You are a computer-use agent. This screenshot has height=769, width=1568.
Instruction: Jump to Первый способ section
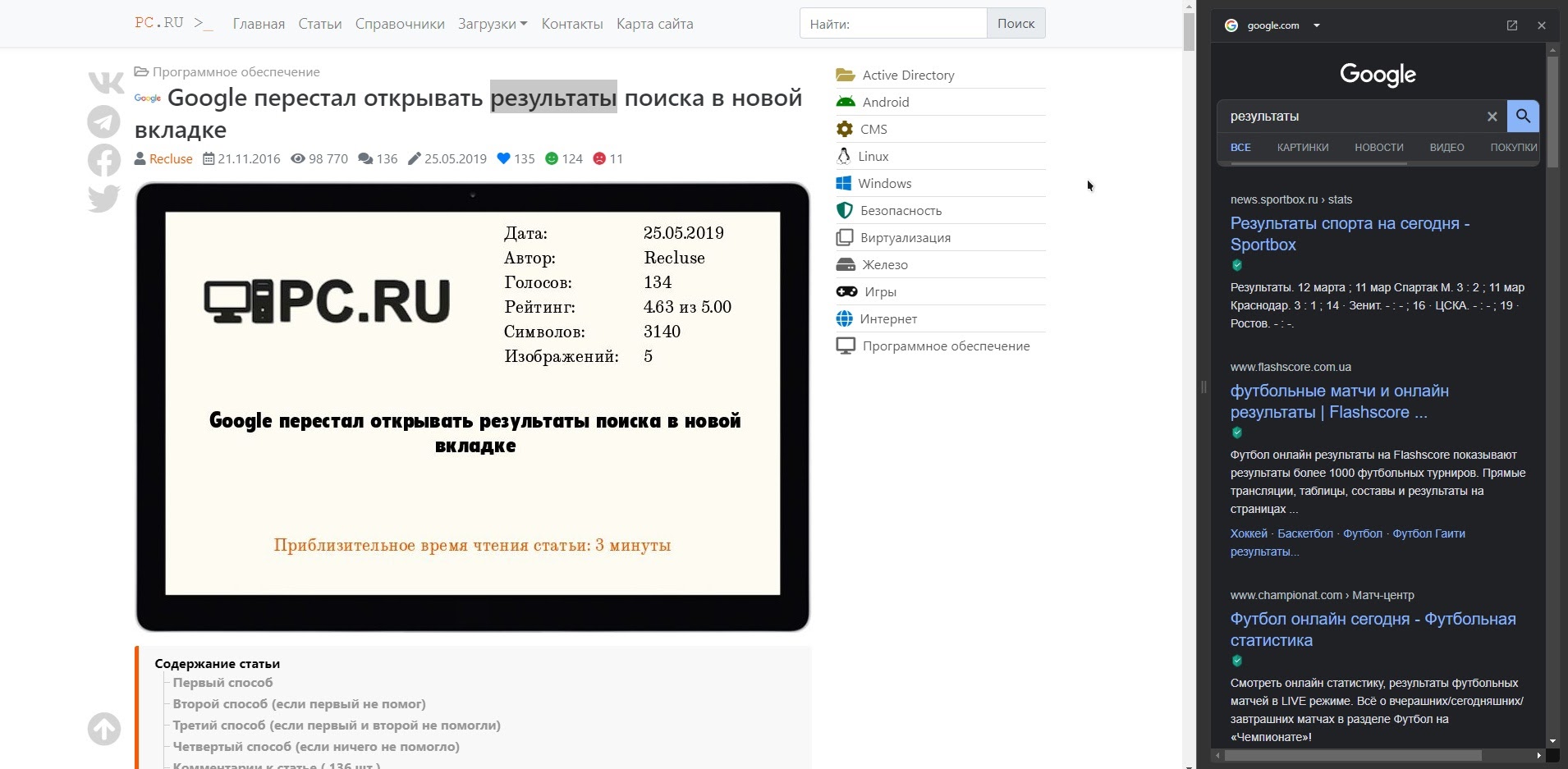[x=222, y=683]
